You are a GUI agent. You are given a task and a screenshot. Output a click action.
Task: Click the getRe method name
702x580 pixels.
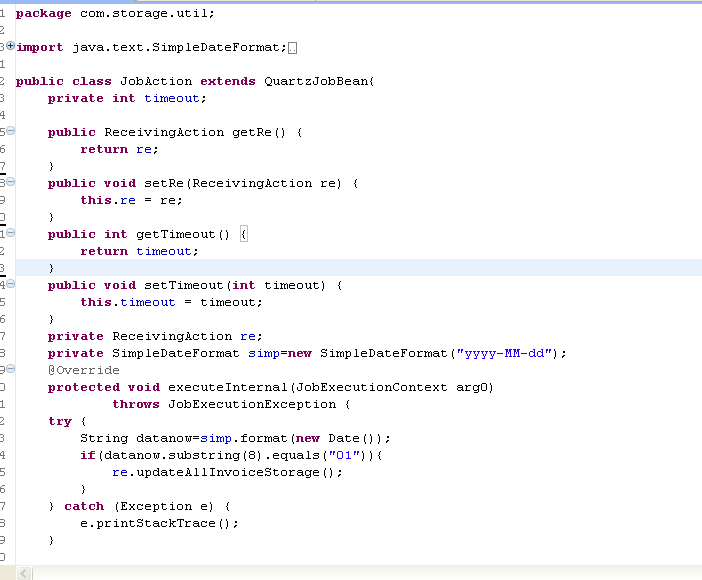click(252, 133)
